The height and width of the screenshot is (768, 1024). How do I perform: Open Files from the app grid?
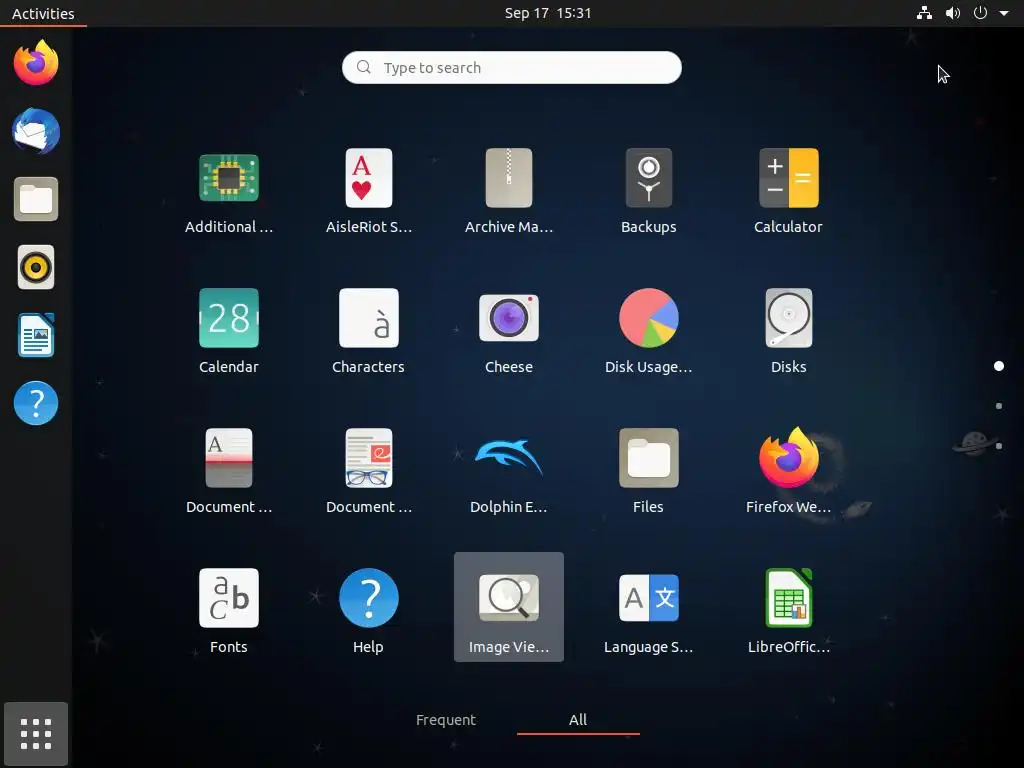(x=648, y=472)
